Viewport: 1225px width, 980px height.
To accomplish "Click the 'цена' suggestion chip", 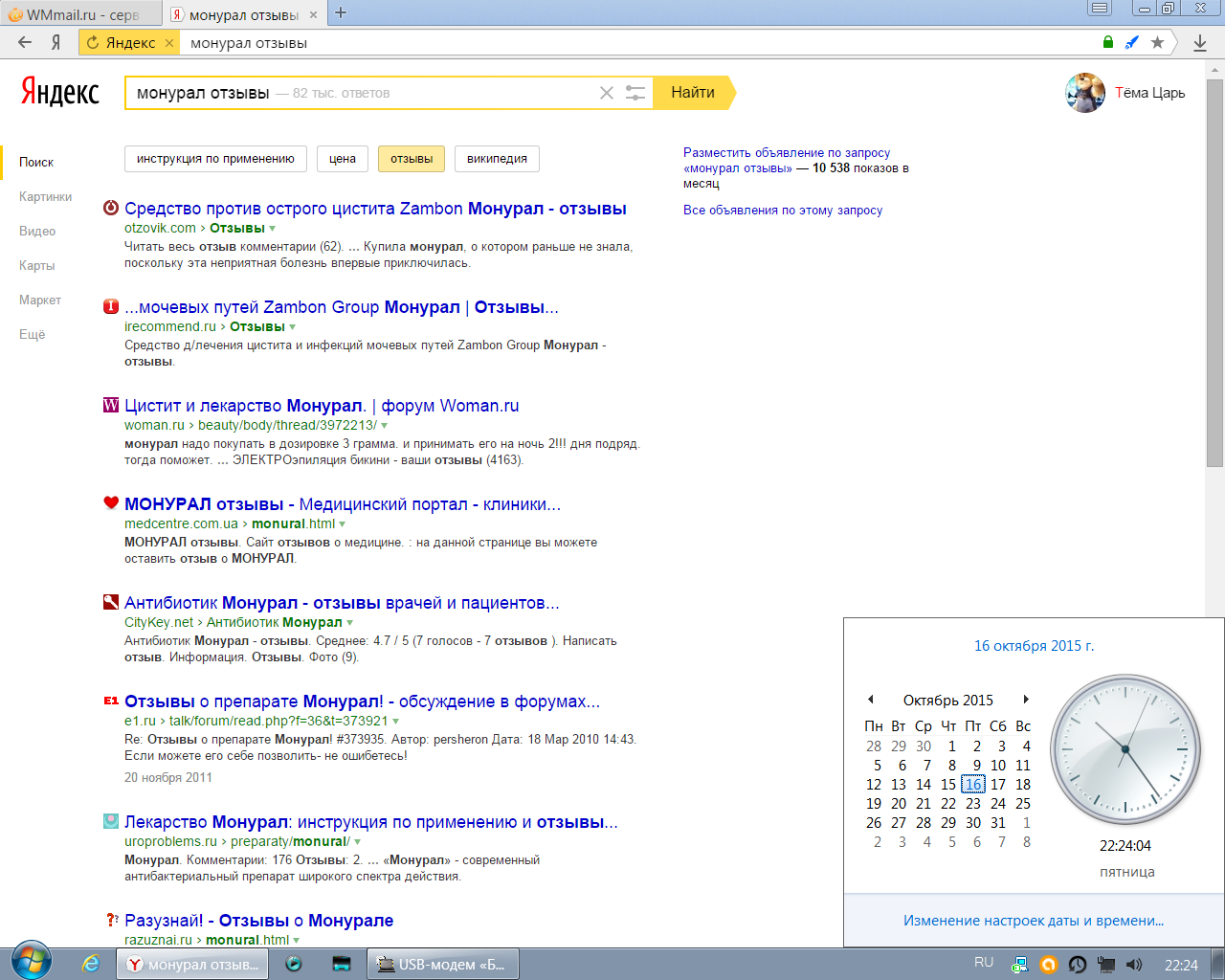I will pyautogui.click(x=343, y=159).
